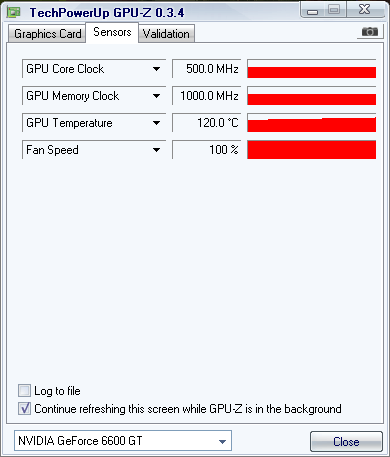This screenshot has height=457, width=390.
Task: Expand the GPU Temperature sensor dropdown
Action: [156, 123]
